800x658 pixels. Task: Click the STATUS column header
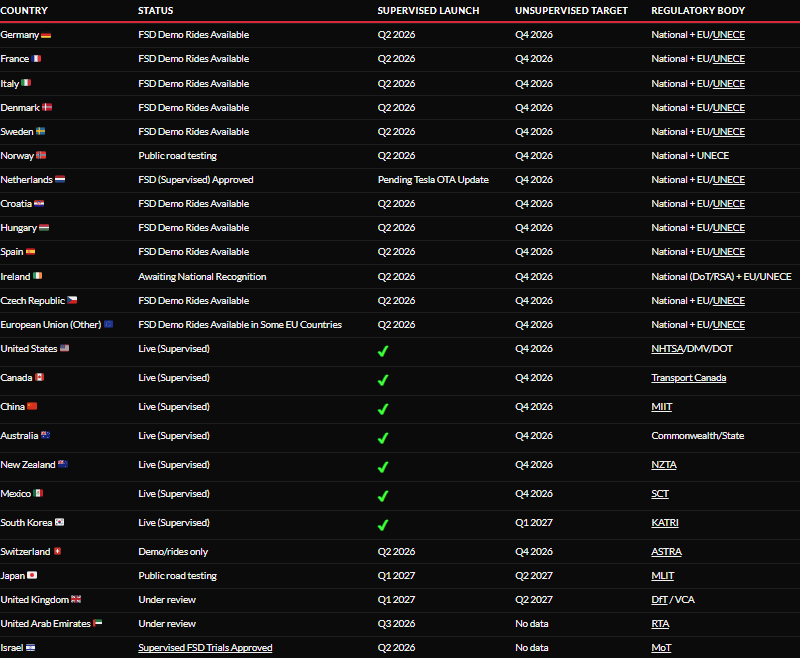(x=156, y=10)
